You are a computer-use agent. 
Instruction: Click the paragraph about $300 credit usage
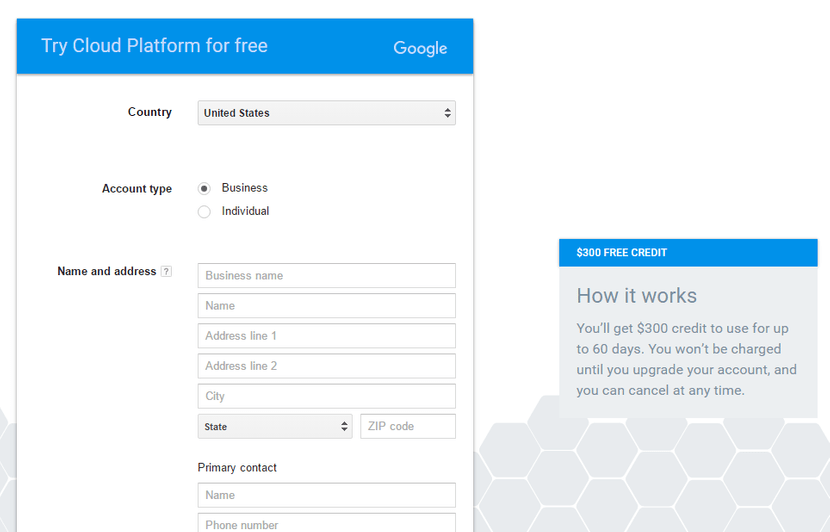(687, 359)
